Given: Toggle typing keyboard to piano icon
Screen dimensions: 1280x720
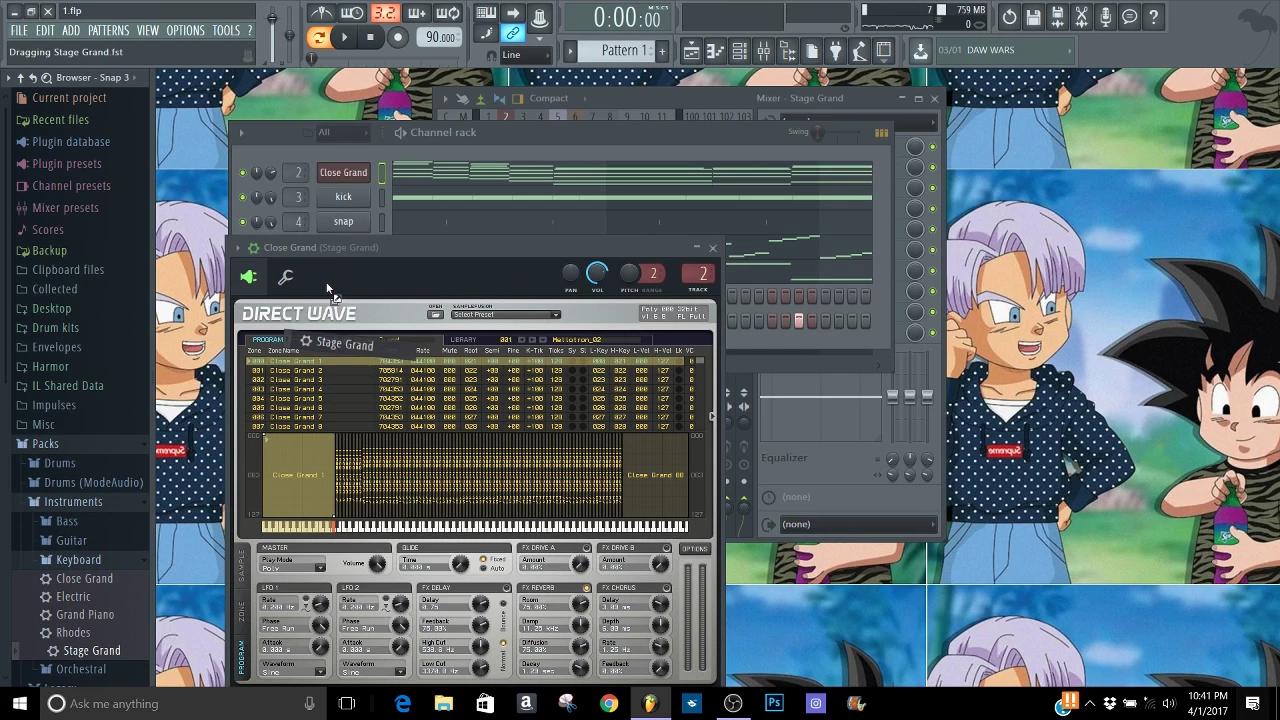Looking at the screenshot, I should pos(486,13).
